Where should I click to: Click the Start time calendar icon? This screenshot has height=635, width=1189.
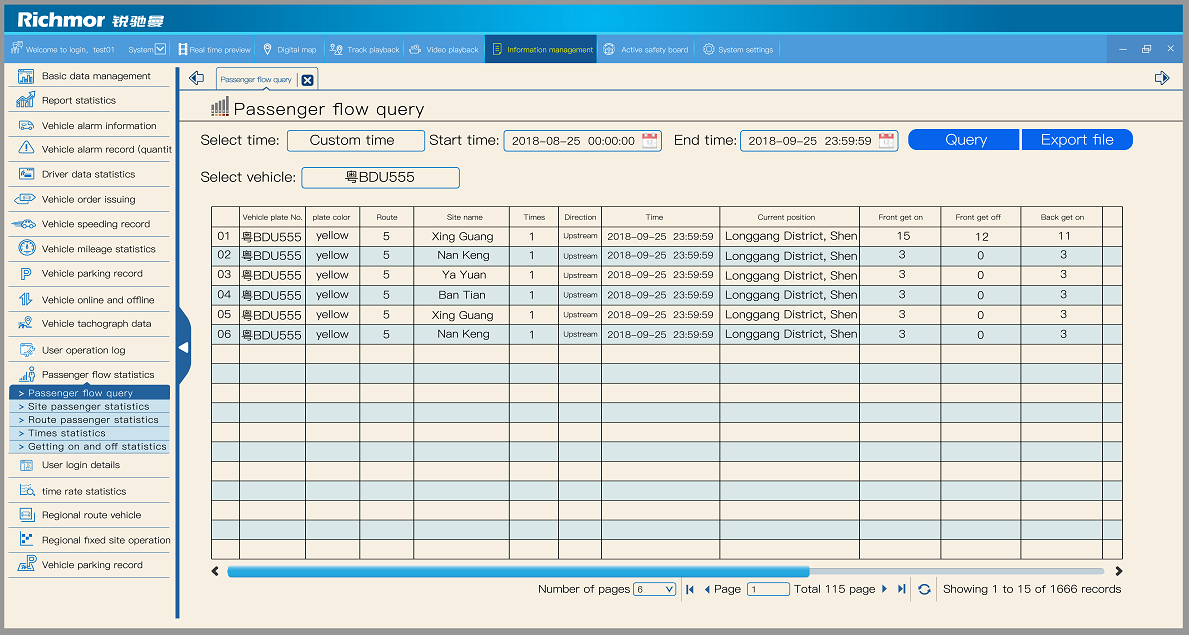(650, 141)
